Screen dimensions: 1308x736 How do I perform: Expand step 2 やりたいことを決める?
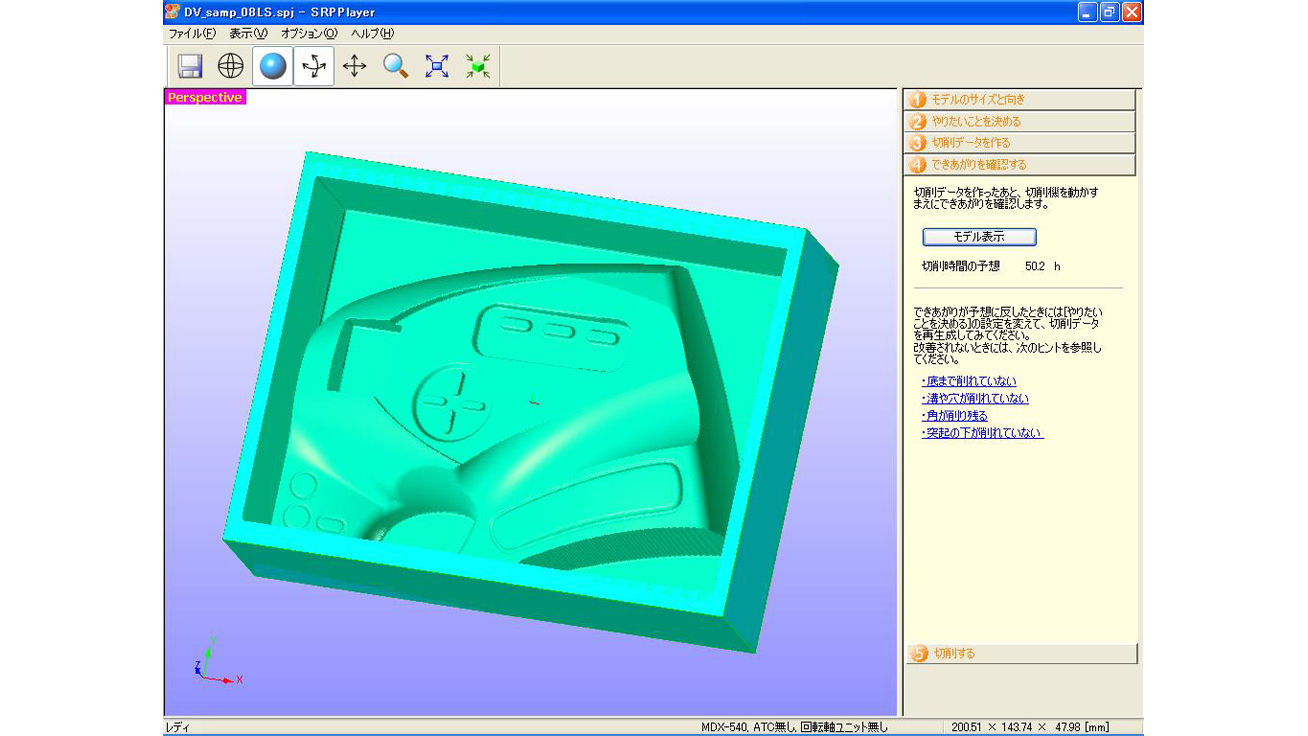(x=1020, y=121)
